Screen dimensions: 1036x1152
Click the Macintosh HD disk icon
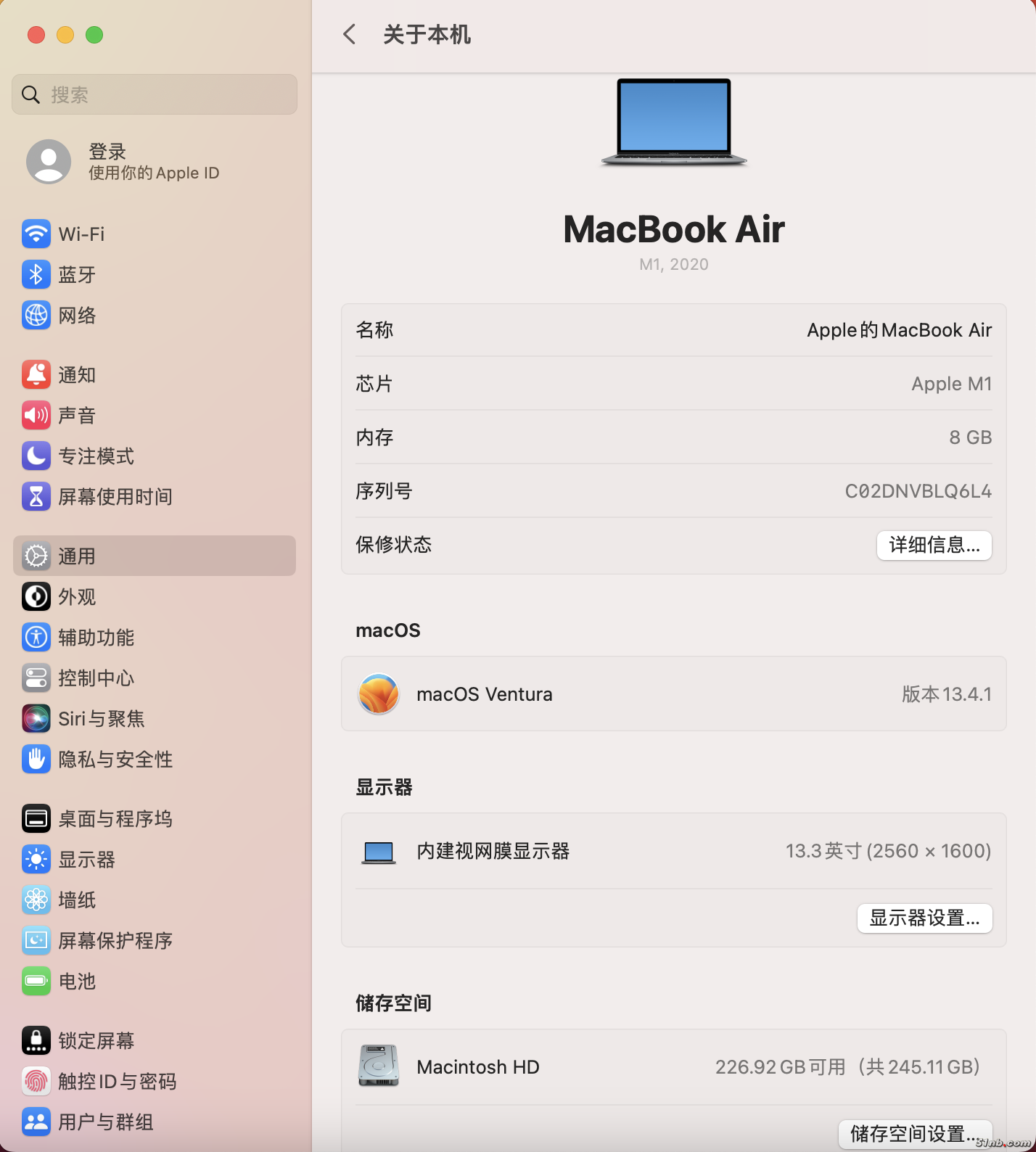tap(379, 1066)
